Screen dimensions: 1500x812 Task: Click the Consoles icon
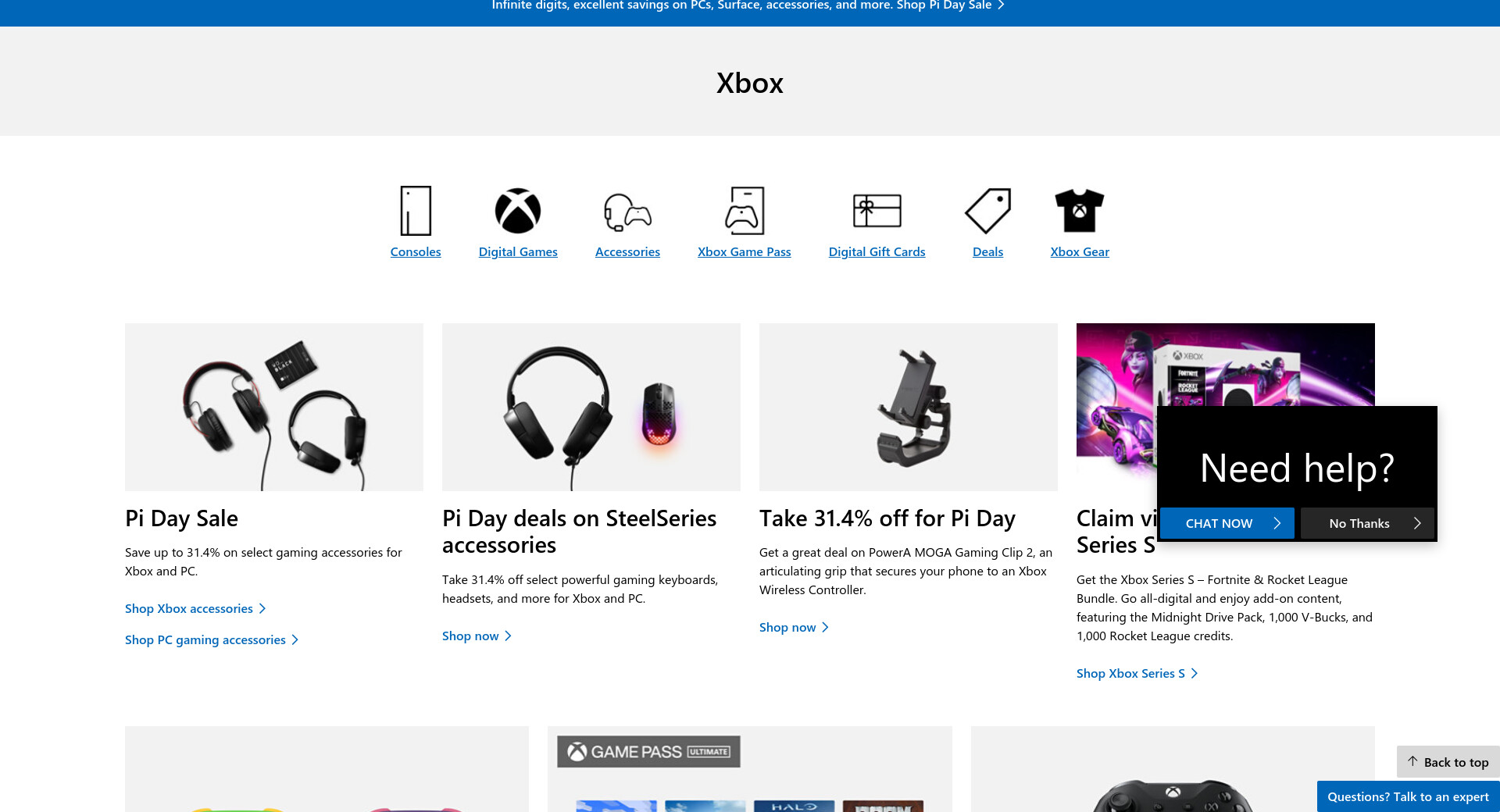pyautogui.click(x=416, y=211)
